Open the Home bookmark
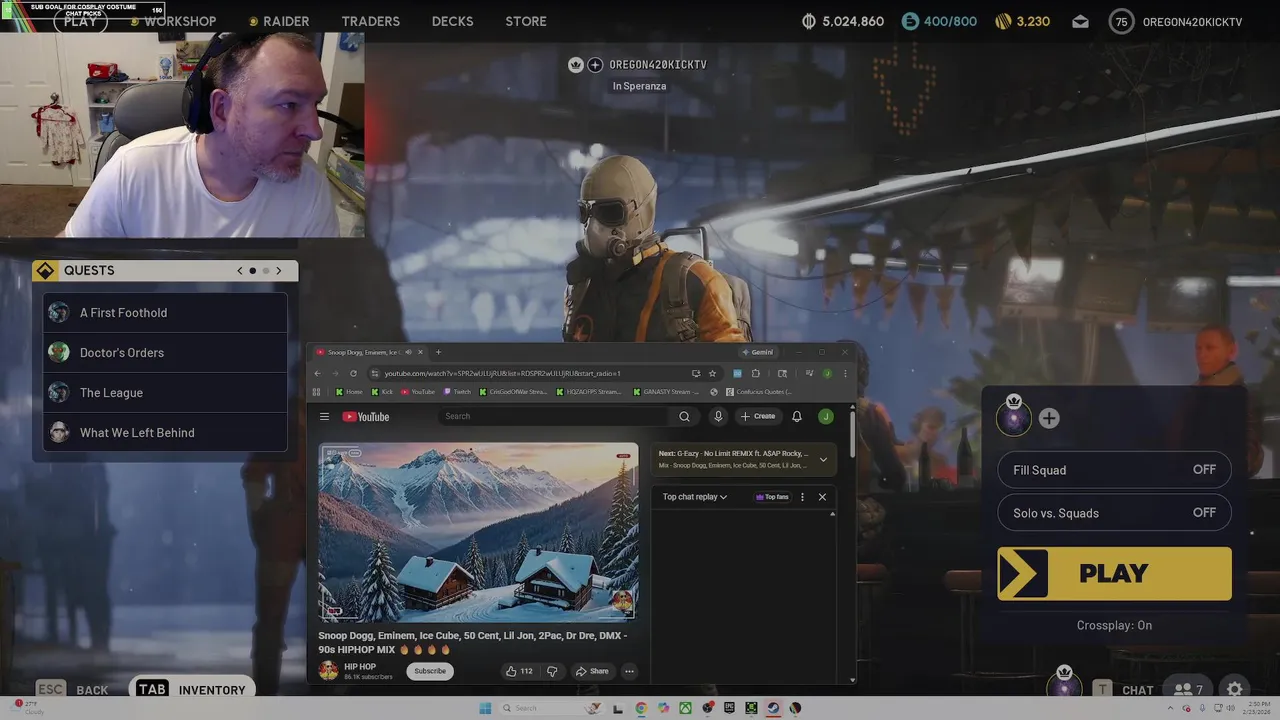1280x720 pixels. coord(349,392)
